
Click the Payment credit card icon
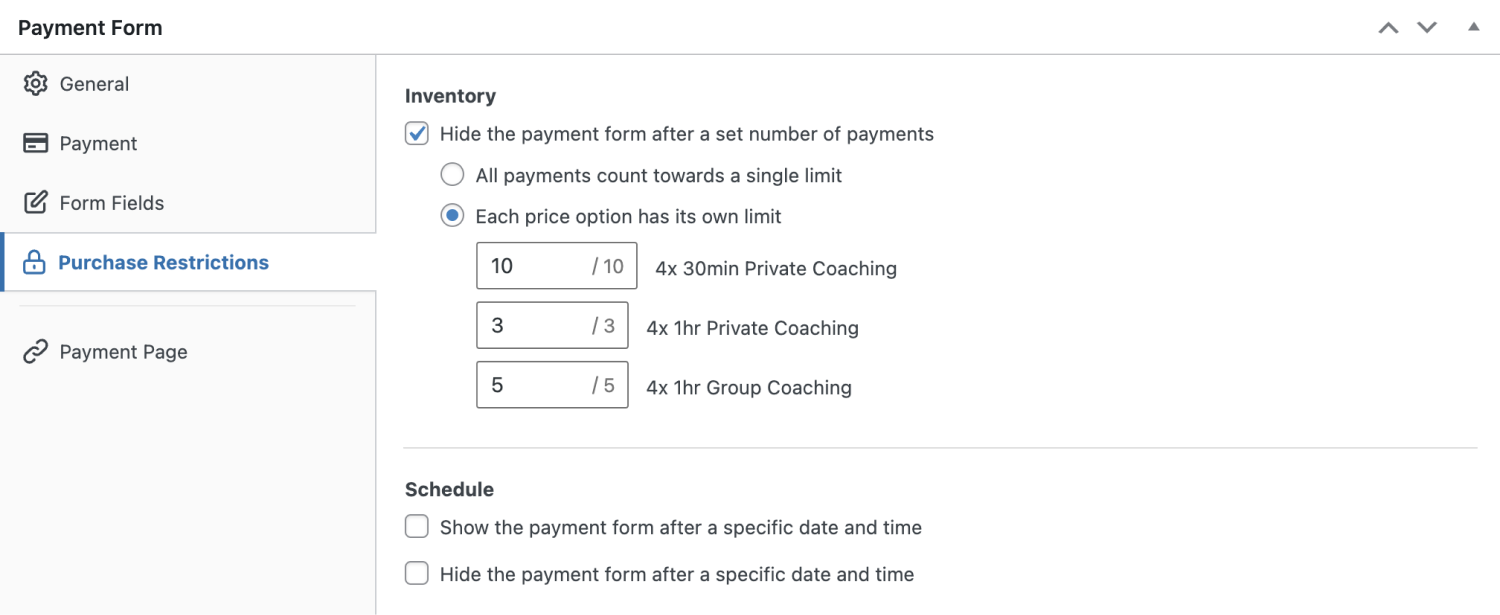35,143
